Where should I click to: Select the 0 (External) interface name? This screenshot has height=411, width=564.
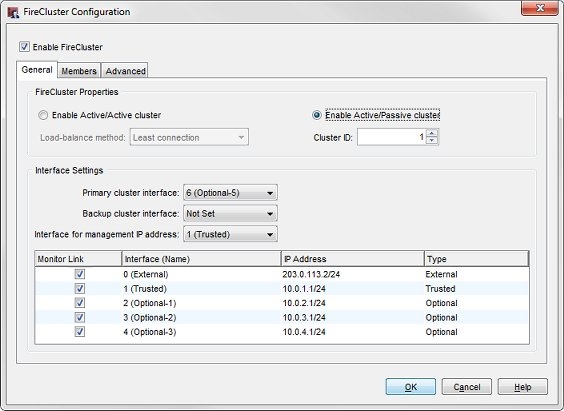click(x=146, y=274)
